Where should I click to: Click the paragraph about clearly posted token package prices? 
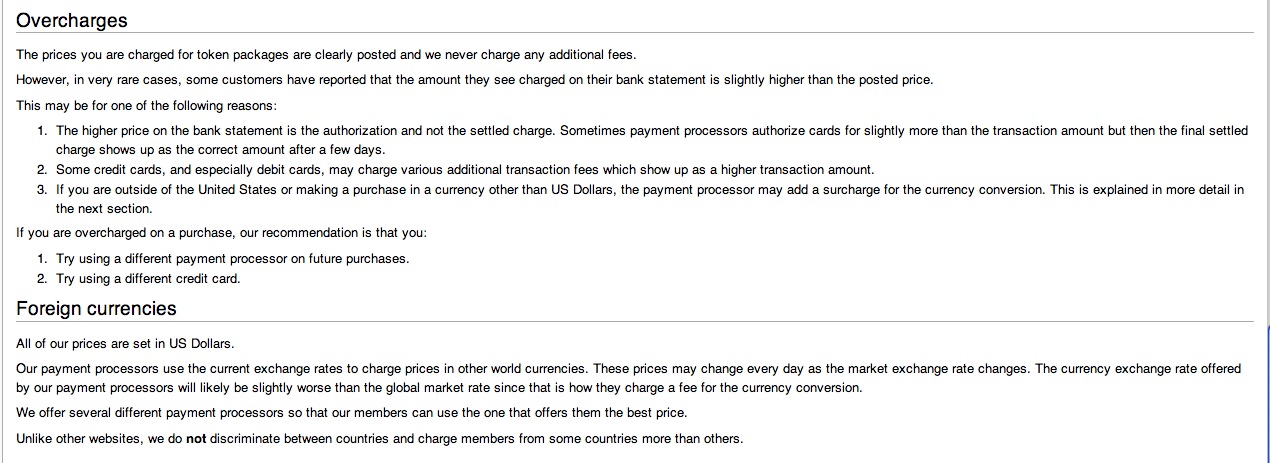326,55
